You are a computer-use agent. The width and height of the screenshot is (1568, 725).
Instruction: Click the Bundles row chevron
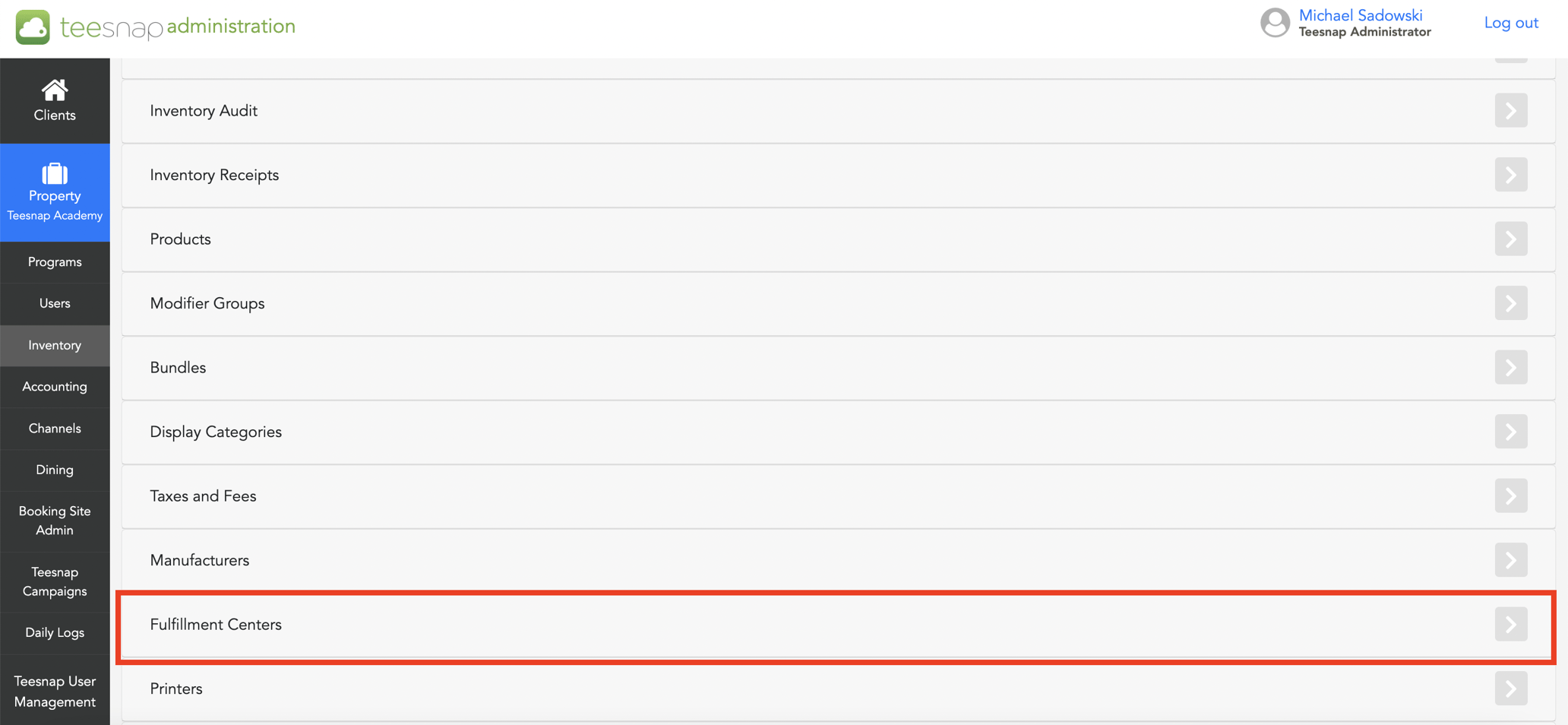pos(1510,368)
